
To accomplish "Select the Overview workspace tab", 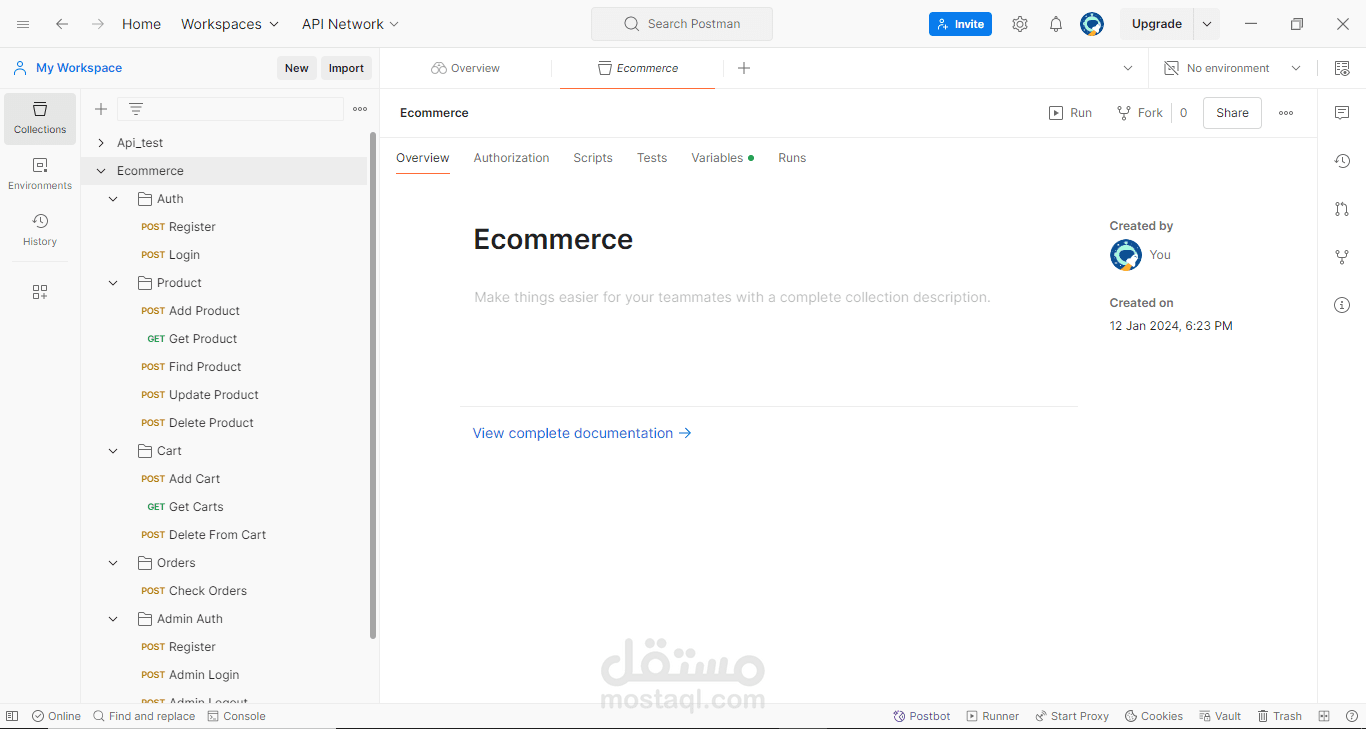I will coord(466,68).
